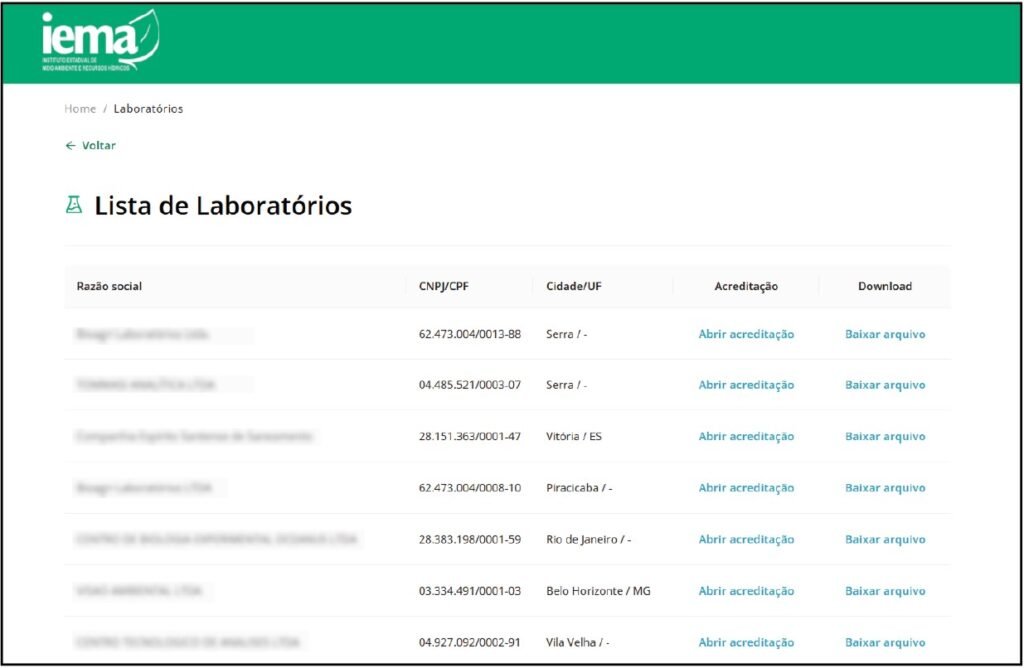Open acreditação for the Rio de Janeiro laboratory
The width and height of the screenshot is (1024, 668).
(x=746, y=540)
